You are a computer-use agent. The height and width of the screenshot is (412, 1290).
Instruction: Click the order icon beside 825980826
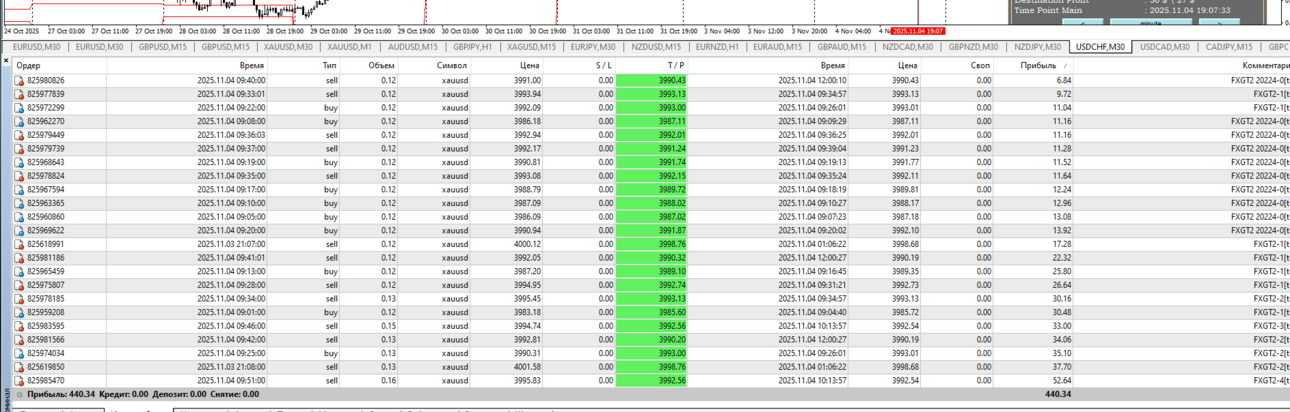[19, 80]
